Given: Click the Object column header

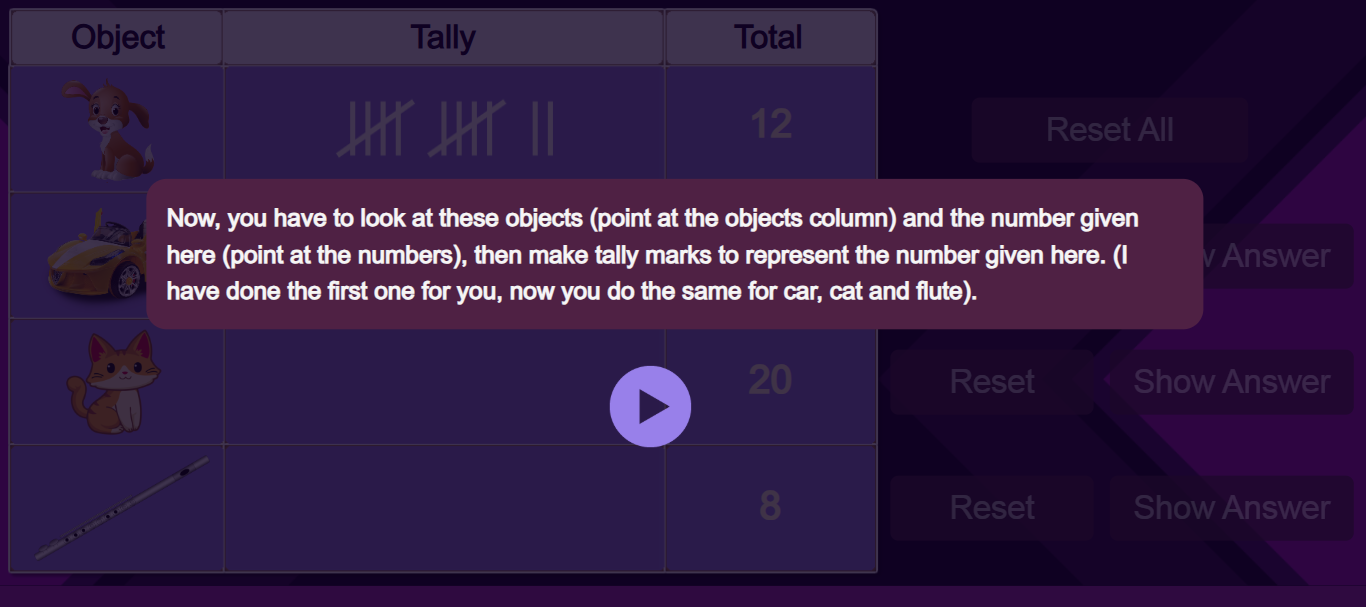Looking at the screenshot, I should (x=117, y=38).
